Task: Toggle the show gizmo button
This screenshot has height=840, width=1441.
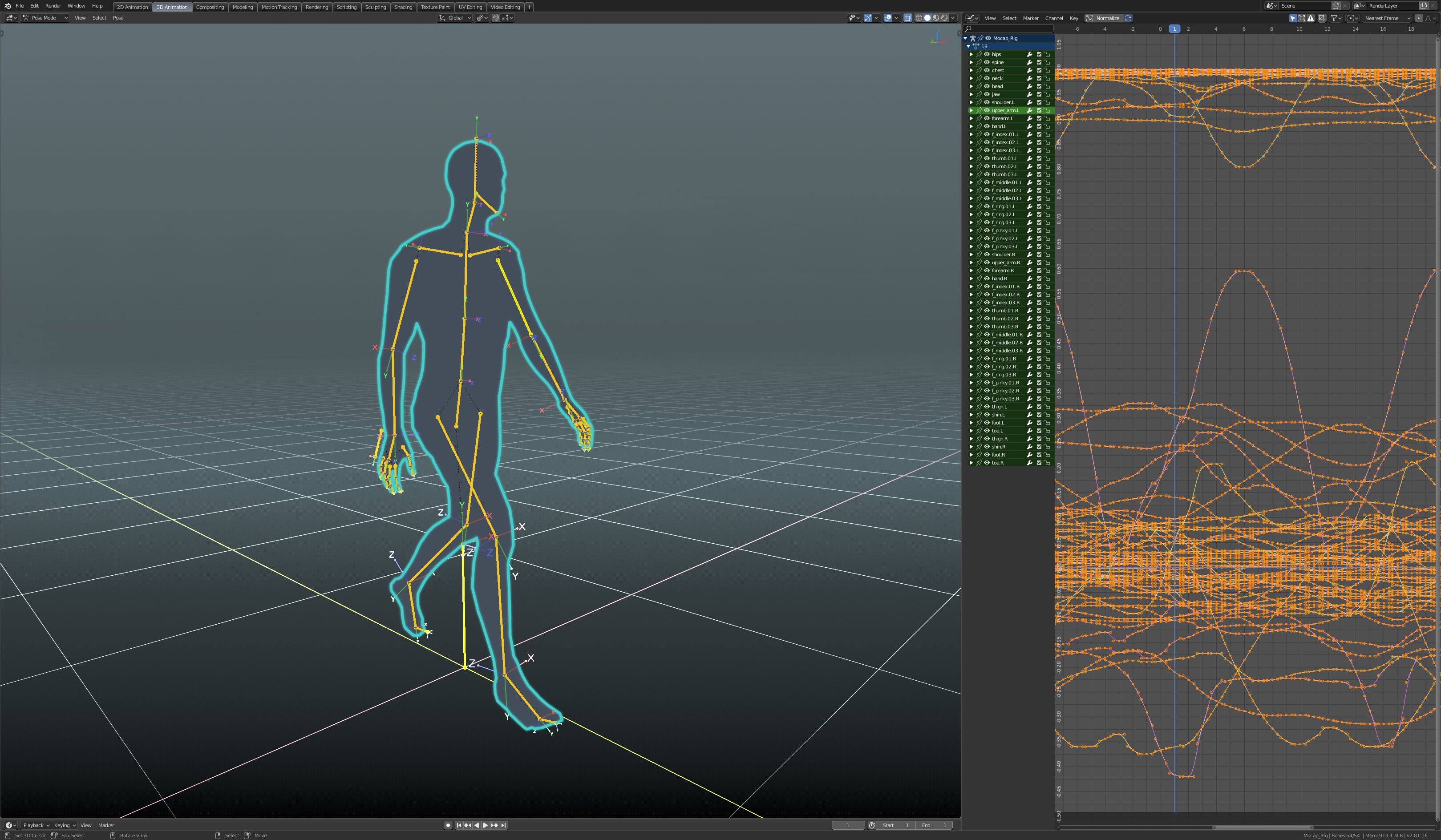Action: [868, 18]
